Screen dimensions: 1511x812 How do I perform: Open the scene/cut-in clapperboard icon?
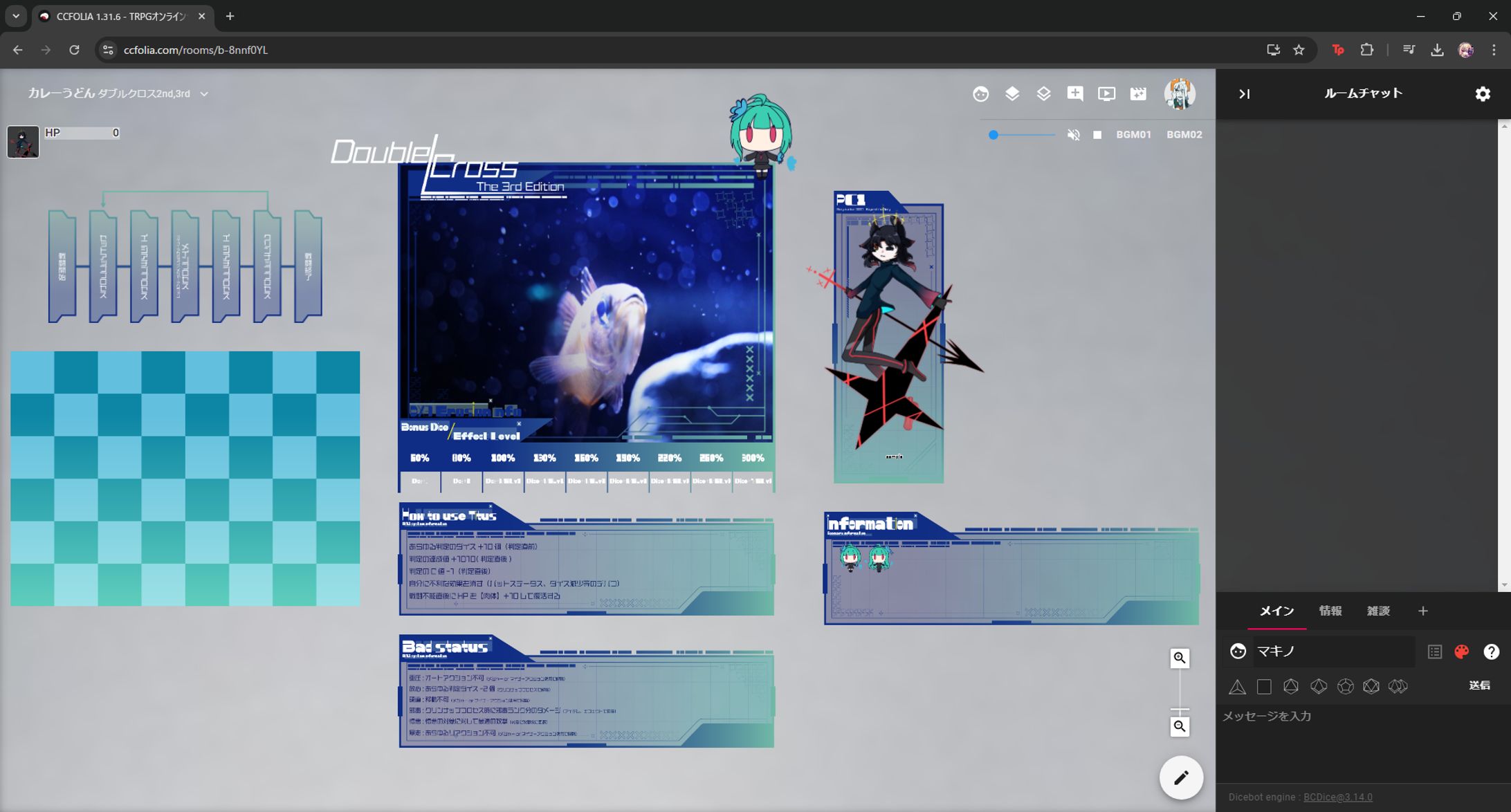pos(1138,94)
